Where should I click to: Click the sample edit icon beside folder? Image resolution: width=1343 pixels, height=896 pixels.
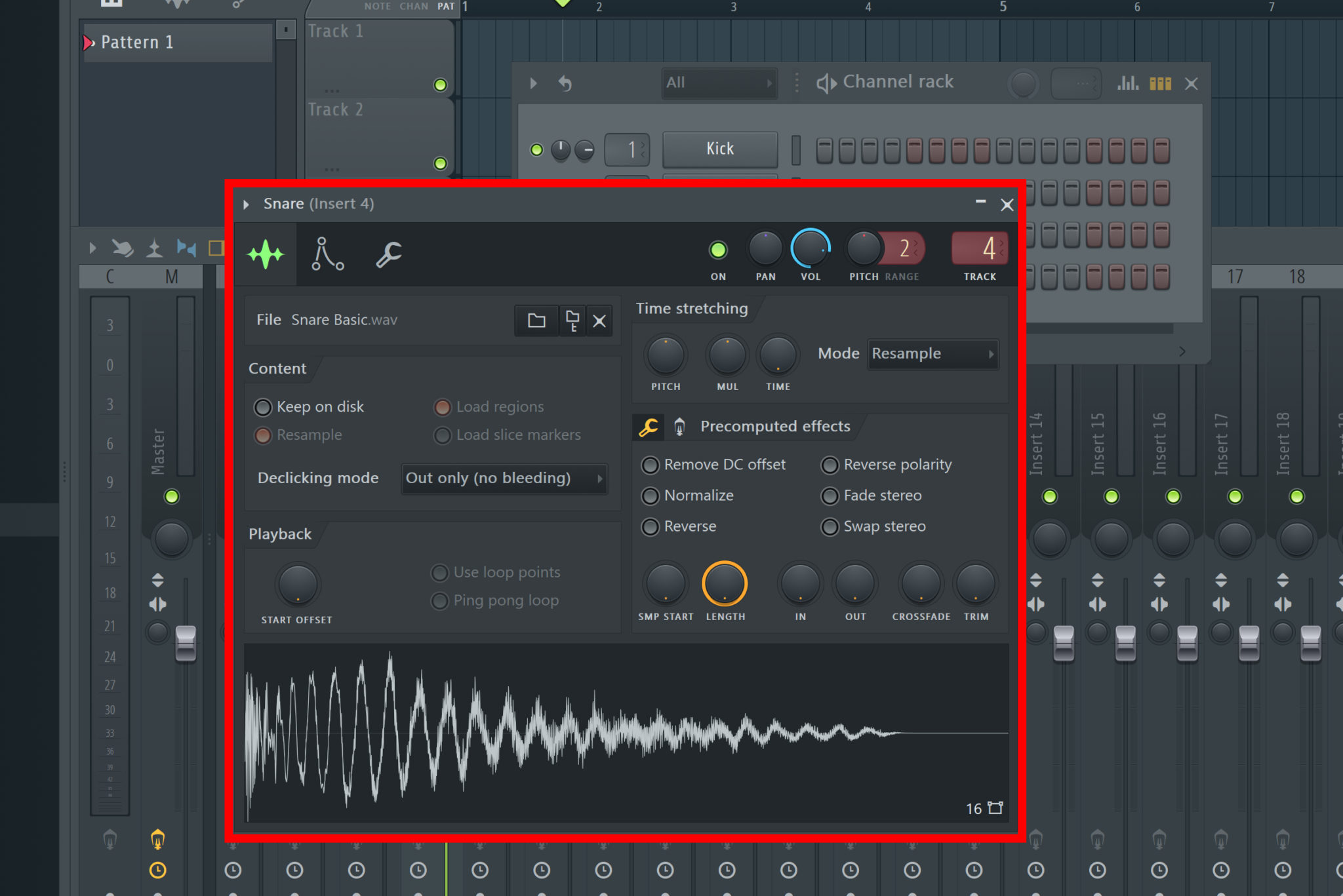tap(572, 321)
